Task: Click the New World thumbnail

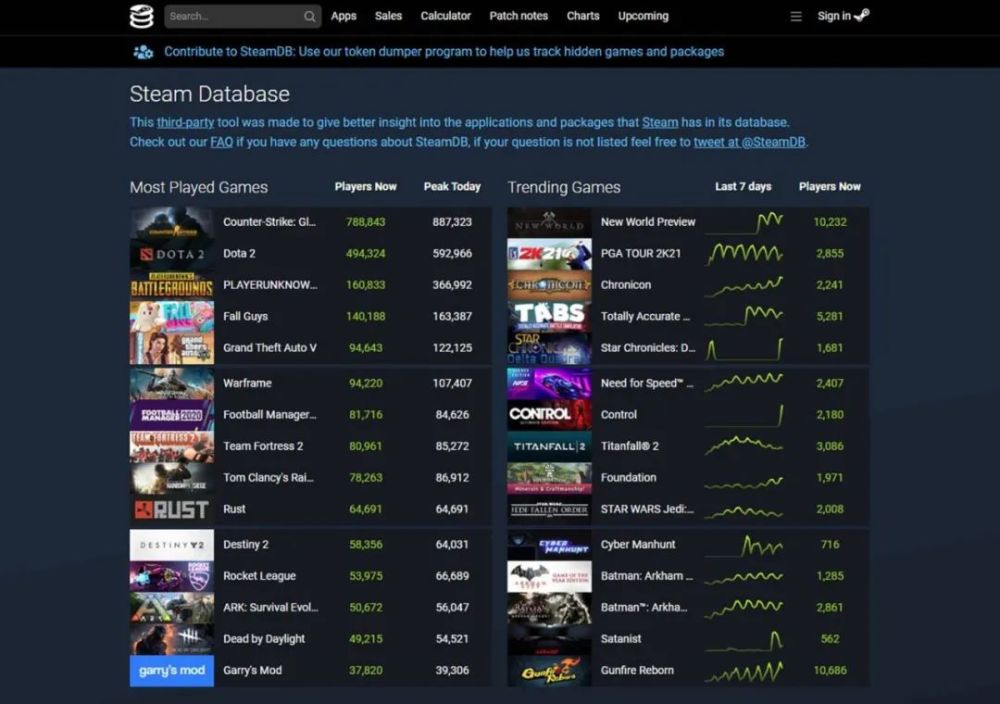Action: click(x=549, y=222)
